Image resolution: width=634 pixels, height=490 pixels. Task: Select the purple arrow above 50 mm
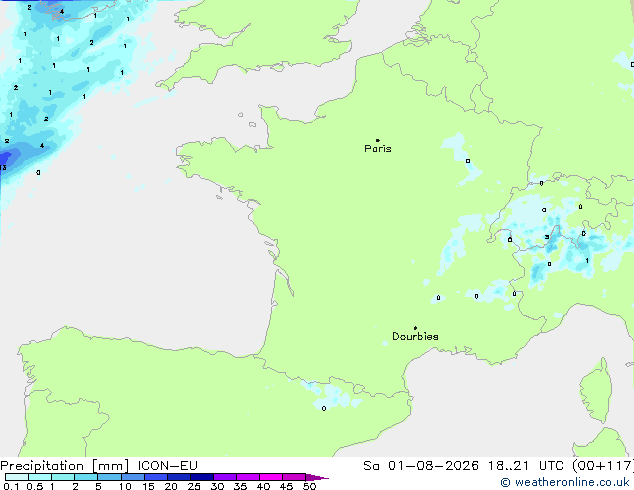[x=317, y=477]
